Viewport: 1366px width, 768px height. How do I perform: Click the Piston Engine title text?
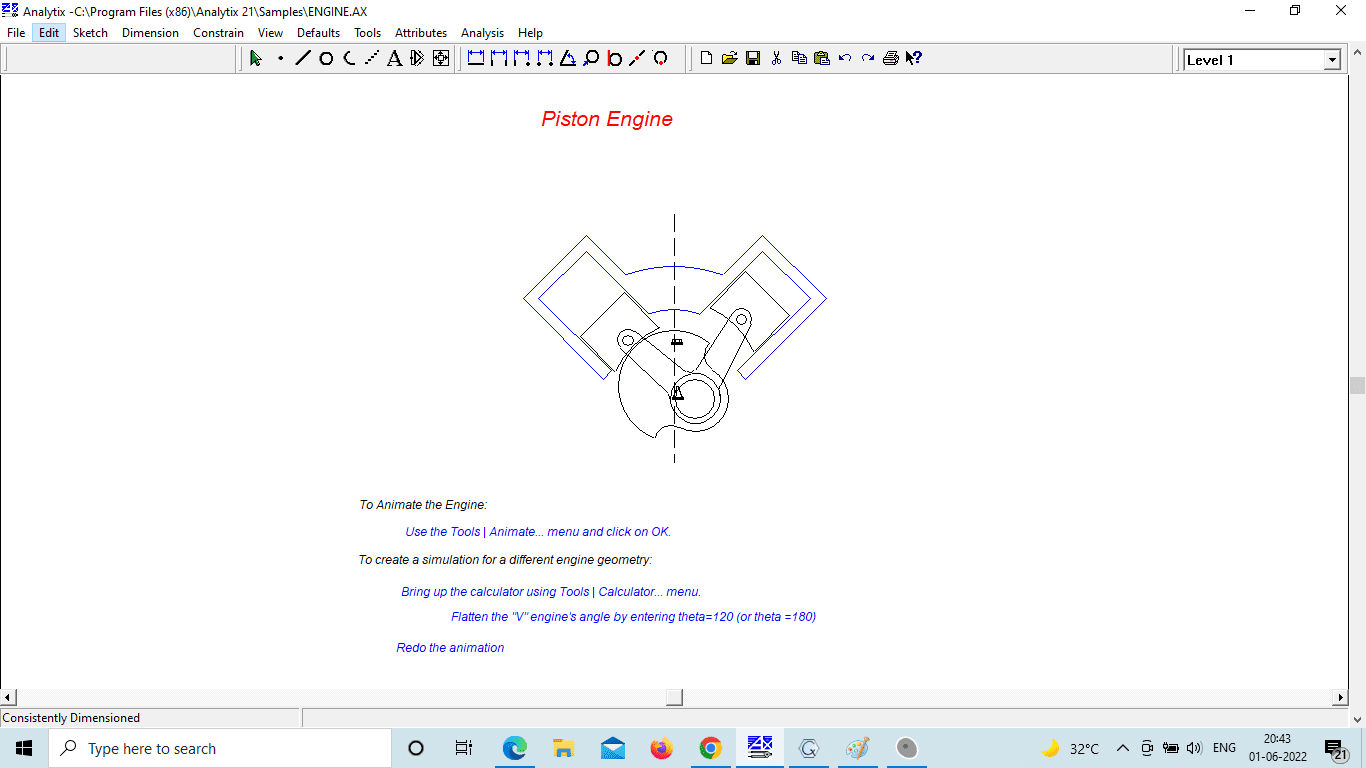click(x=607, y=119)
